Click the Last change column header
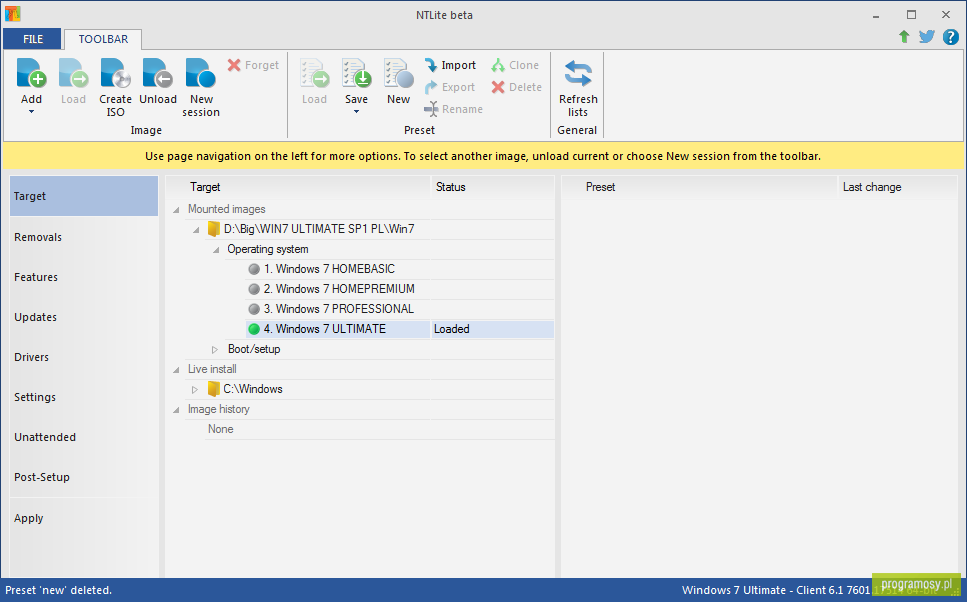 (897, 187)
